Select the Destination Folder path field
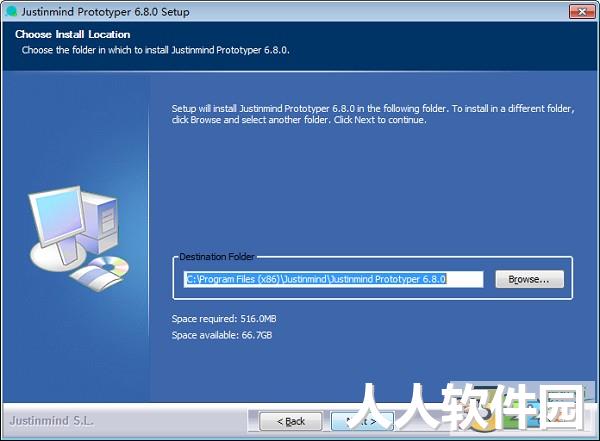 point(333,279)
